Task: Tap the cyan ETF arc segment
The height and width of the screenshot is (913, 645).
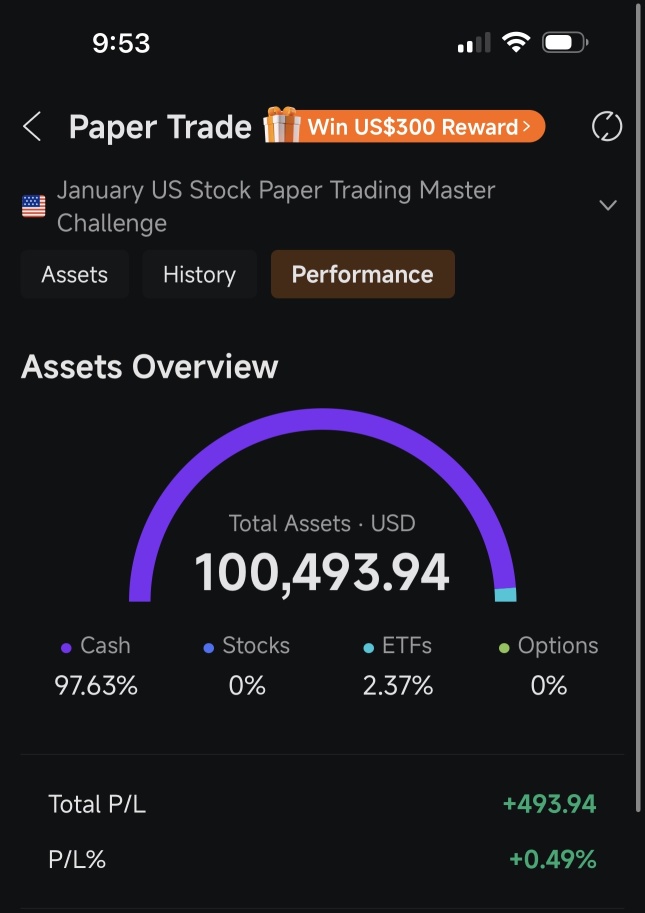Action: pos(505,594)
